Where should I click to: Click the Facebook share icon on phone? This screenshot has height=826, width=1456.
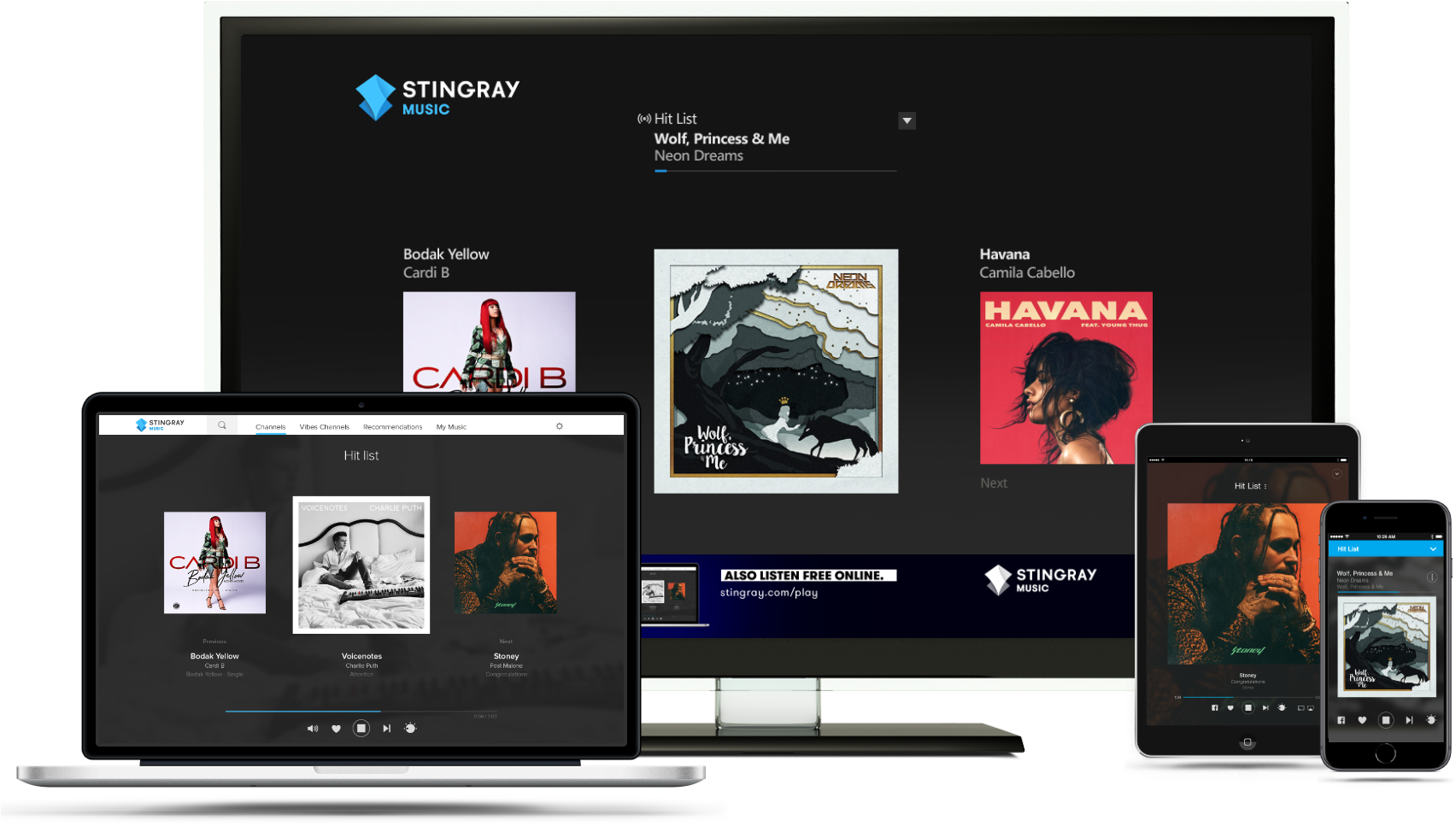1341,720
